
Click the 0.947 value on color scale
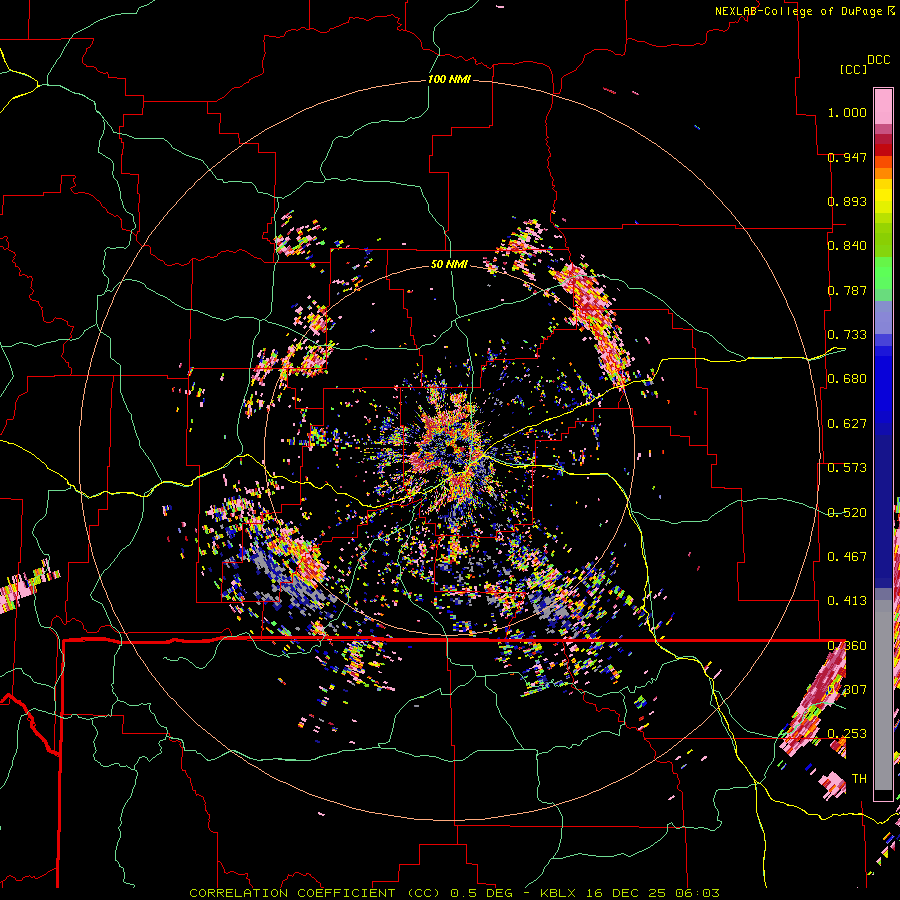[x=847, y=157]
